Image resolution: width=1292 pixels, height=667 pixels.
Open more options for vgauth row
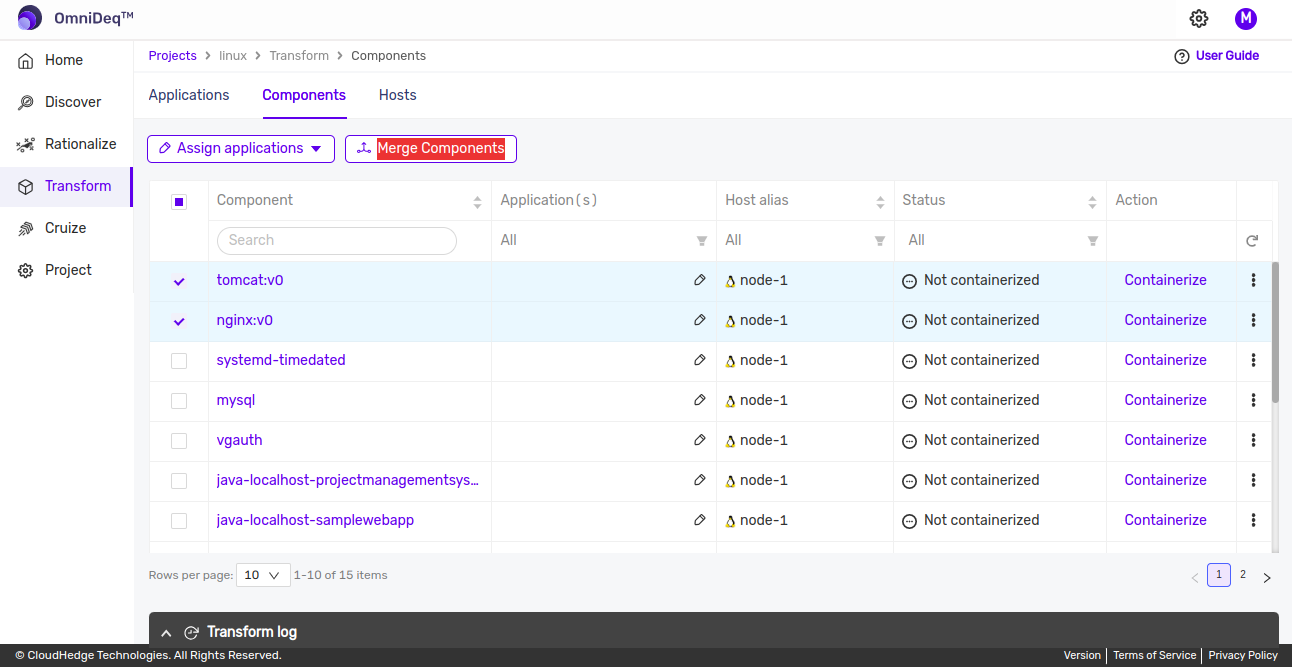(x=1253, y=440)
